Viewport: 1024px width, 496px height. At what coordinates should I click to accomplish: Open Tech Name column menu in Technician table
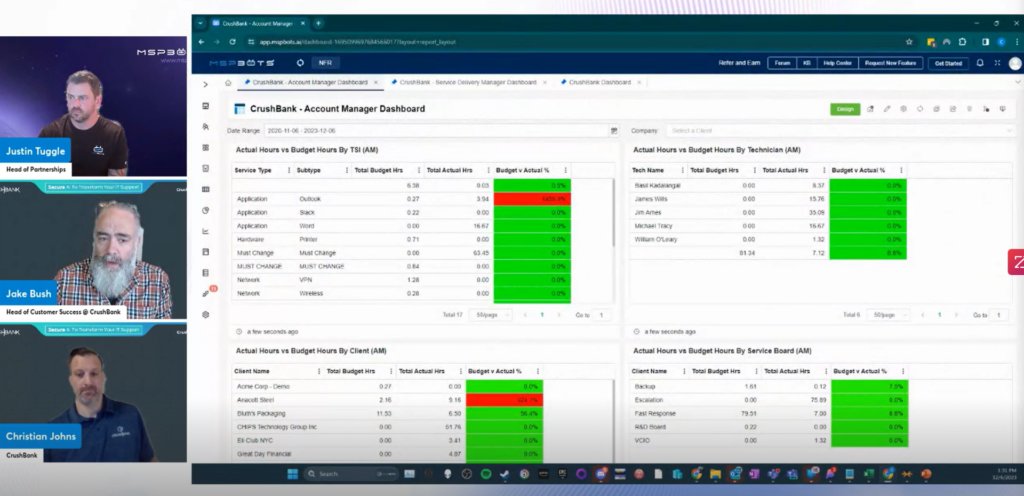click(x=682, y=170)
